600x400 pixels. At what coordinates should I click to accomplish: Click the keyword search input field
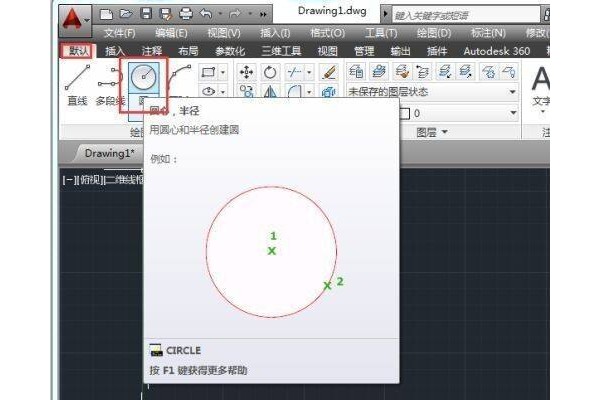point(466,15)
